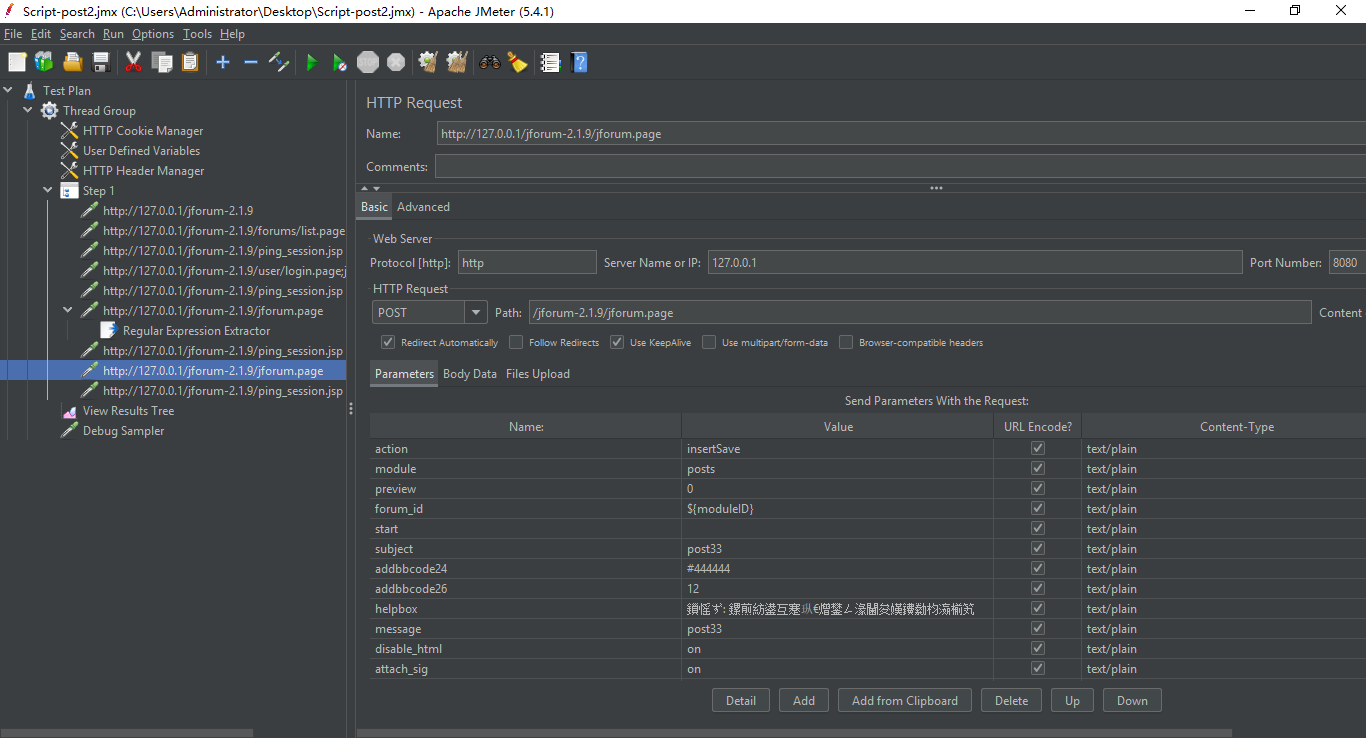
Task: Enable Browser-compatible headers checkbox
Action: [846, 342]
